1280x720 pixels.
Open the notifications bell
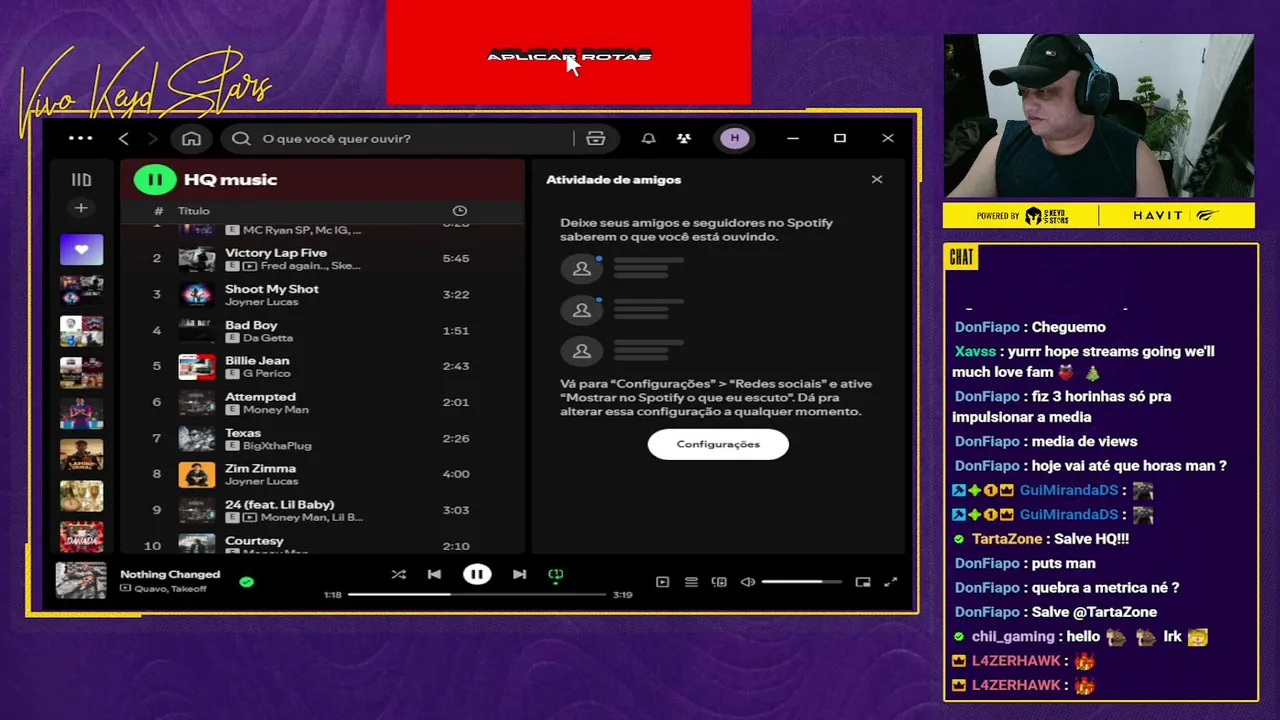point(648,139)
